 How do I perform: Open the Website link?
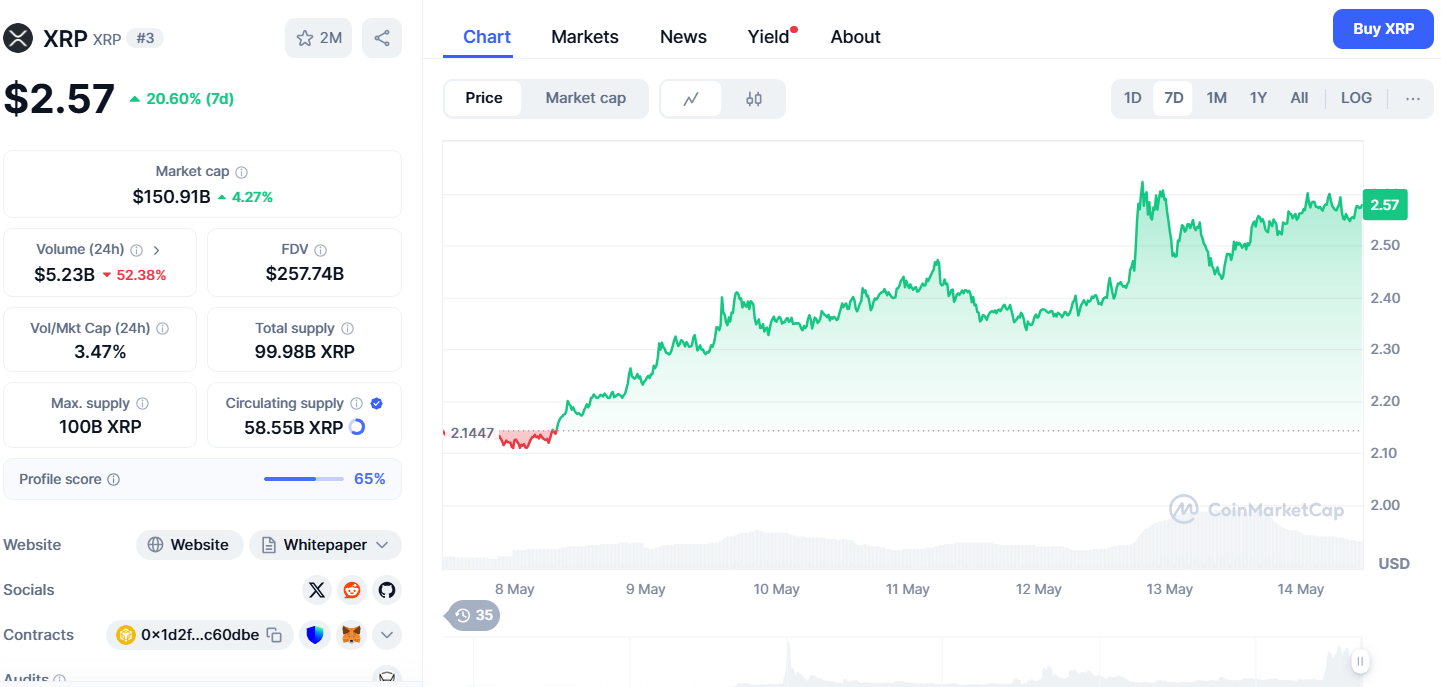tap(189, 545)
